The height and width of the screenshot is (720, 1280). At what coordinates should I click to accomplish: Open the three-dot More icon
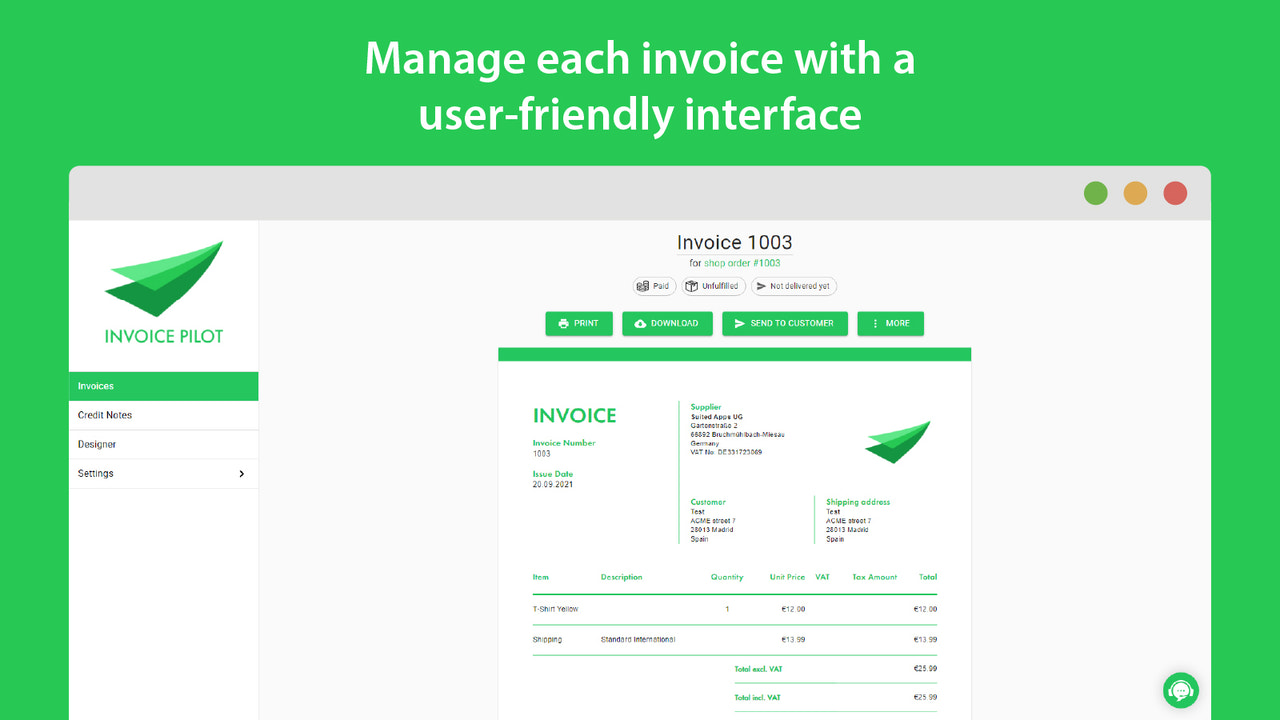point(875,323)
